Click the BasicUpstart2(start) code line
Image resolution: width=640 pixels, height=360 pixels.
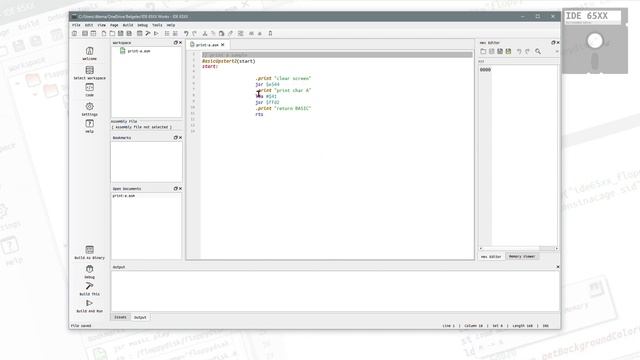pos(229,61)
